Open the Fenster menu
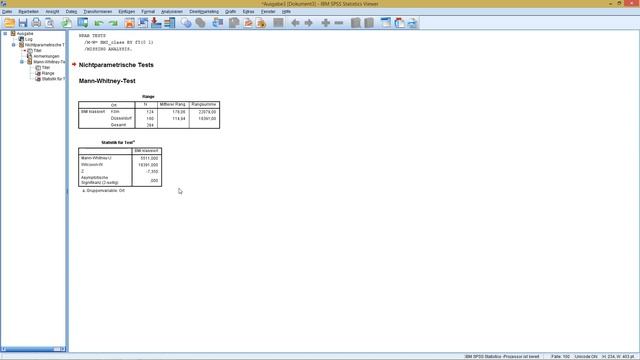 click(x=268, y=11)
